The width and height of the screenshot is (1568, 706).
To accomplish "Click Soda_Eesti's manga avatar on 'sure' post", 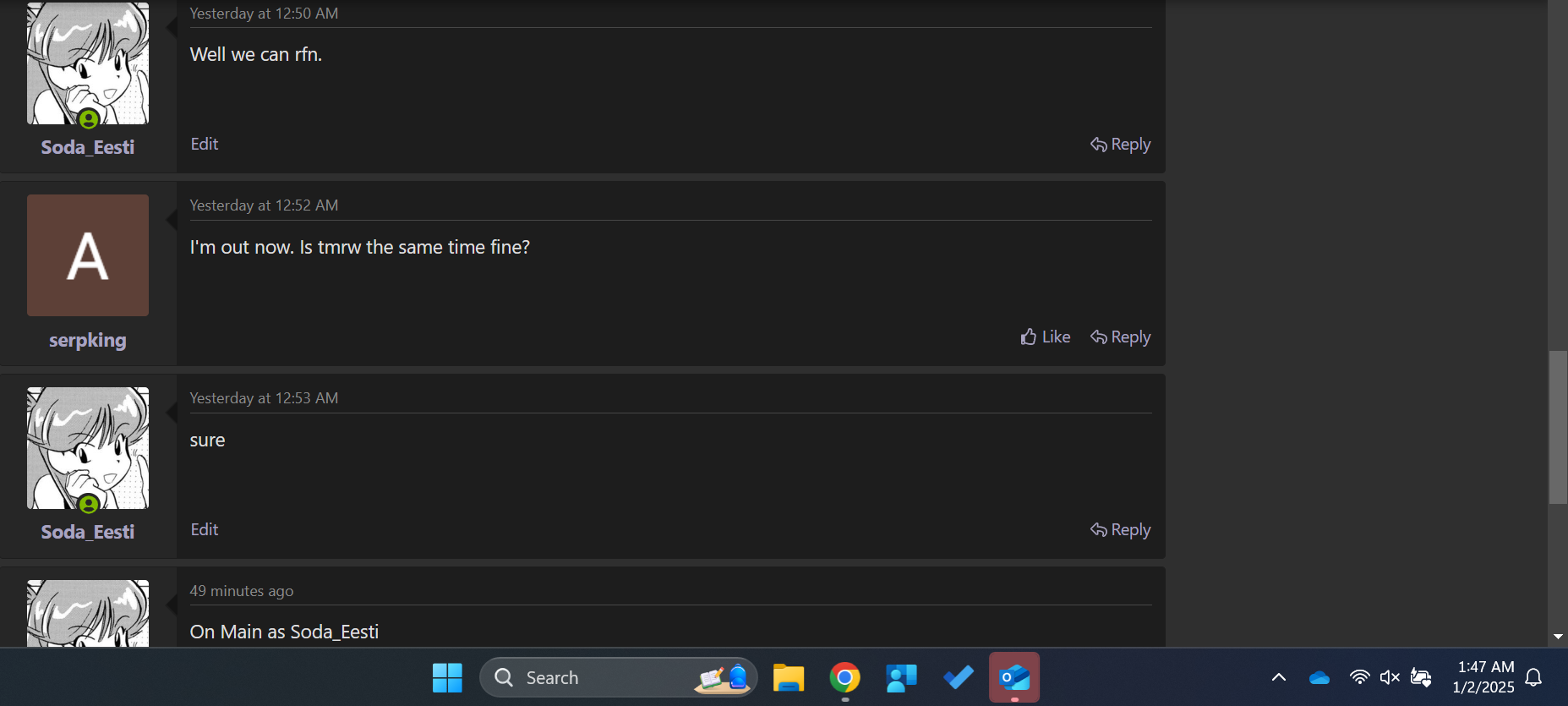I will coord(88,448).
